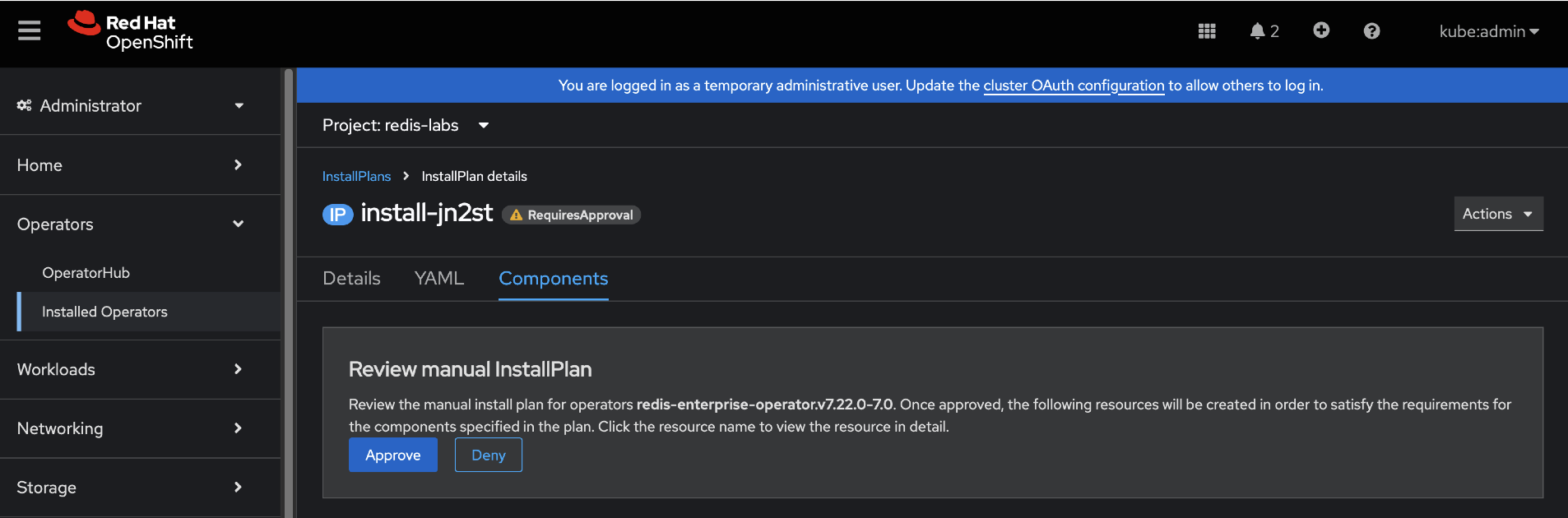Open the hamburger navigation menu
This screenshot has height=518, width=1568.
30,31
